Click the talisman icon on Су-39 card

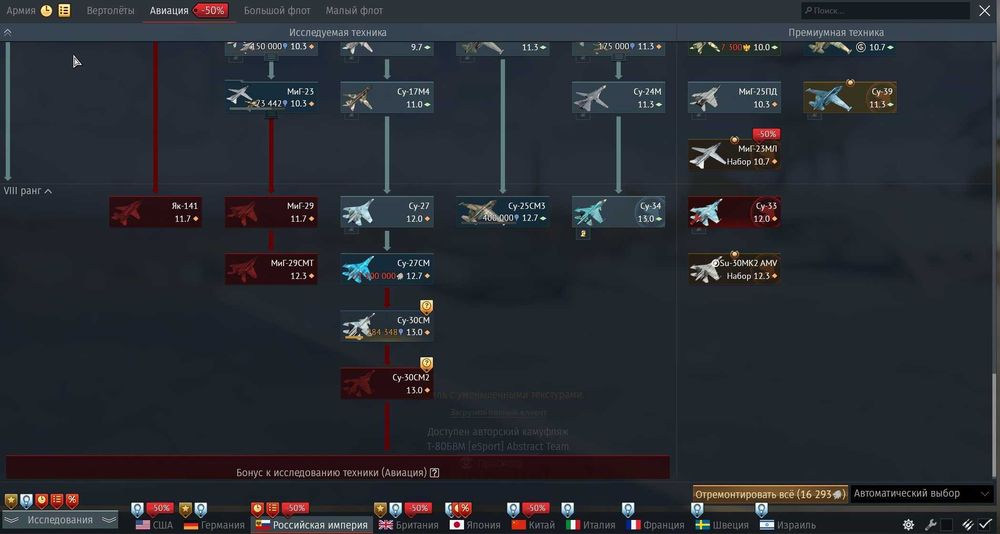click(849, 83)
